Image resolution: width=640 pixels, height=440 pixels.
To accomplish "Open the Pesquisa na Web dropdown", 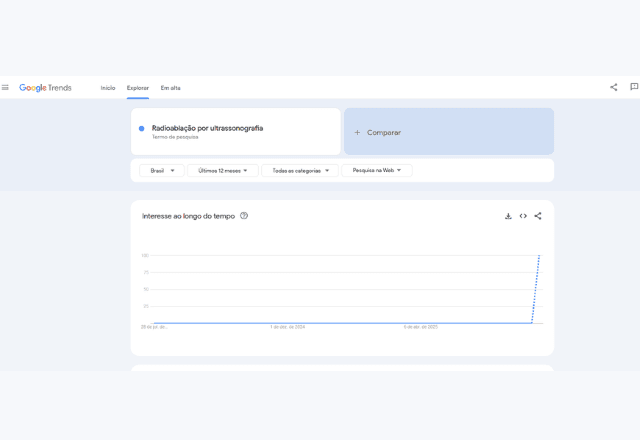I will 377,170.
